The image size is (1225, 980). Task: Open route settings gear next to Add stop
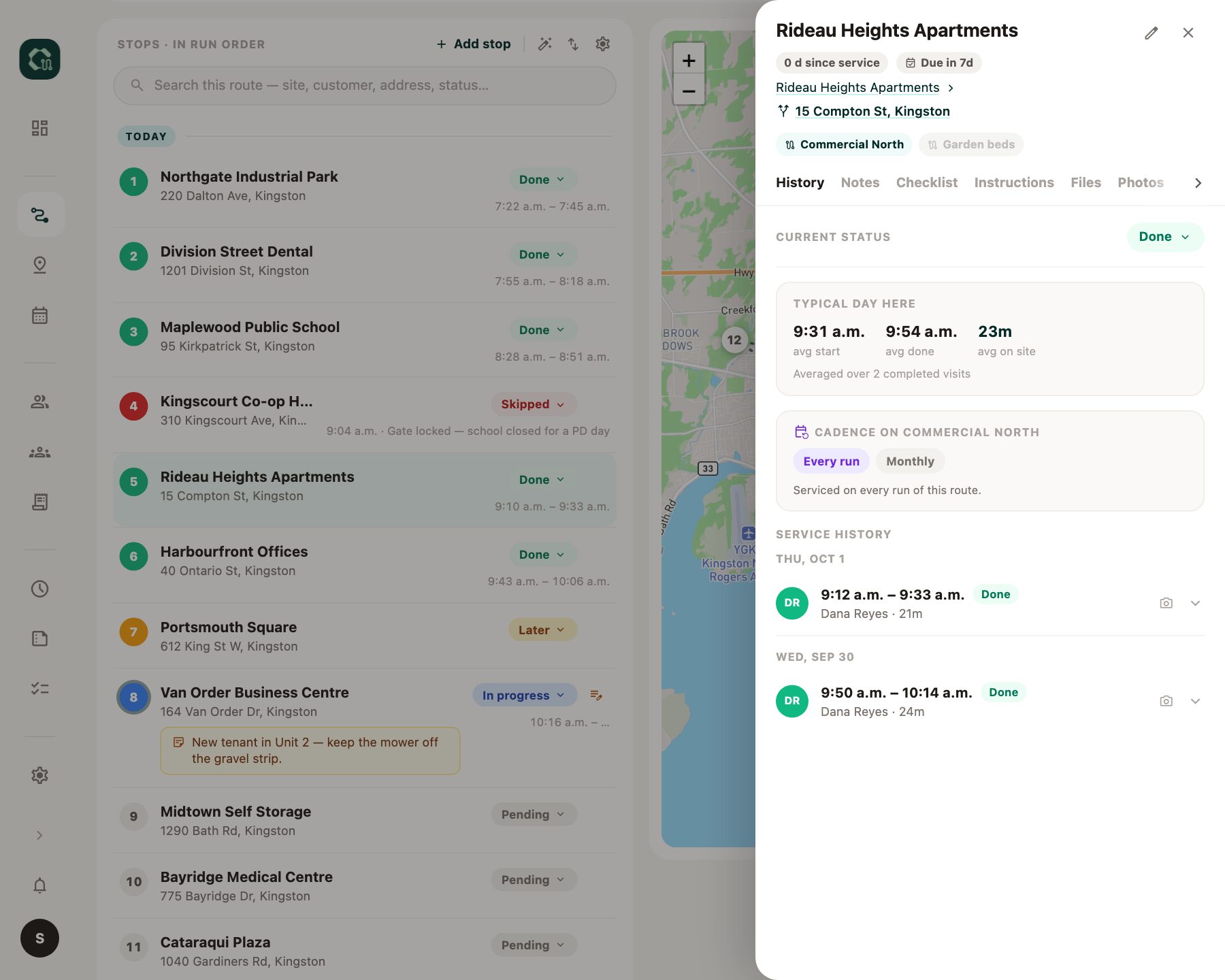(602, 44)
